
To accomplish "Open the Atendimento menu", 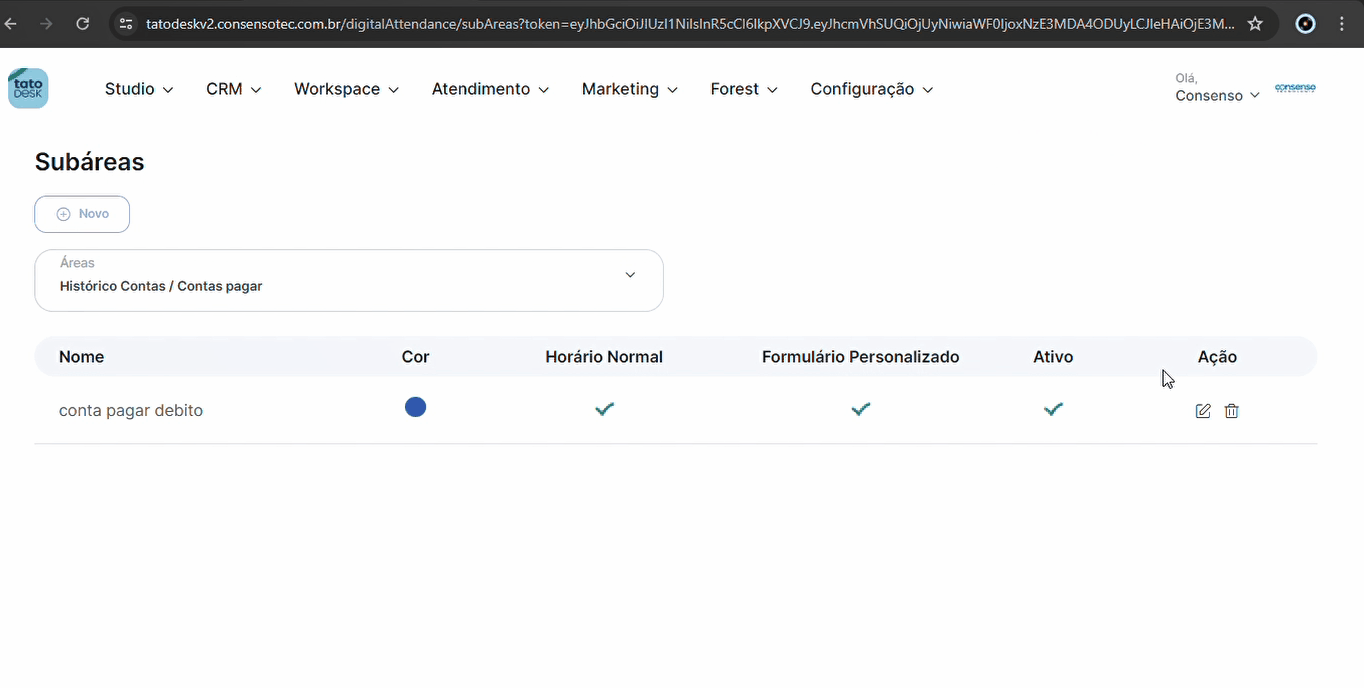I will point(490,89).
